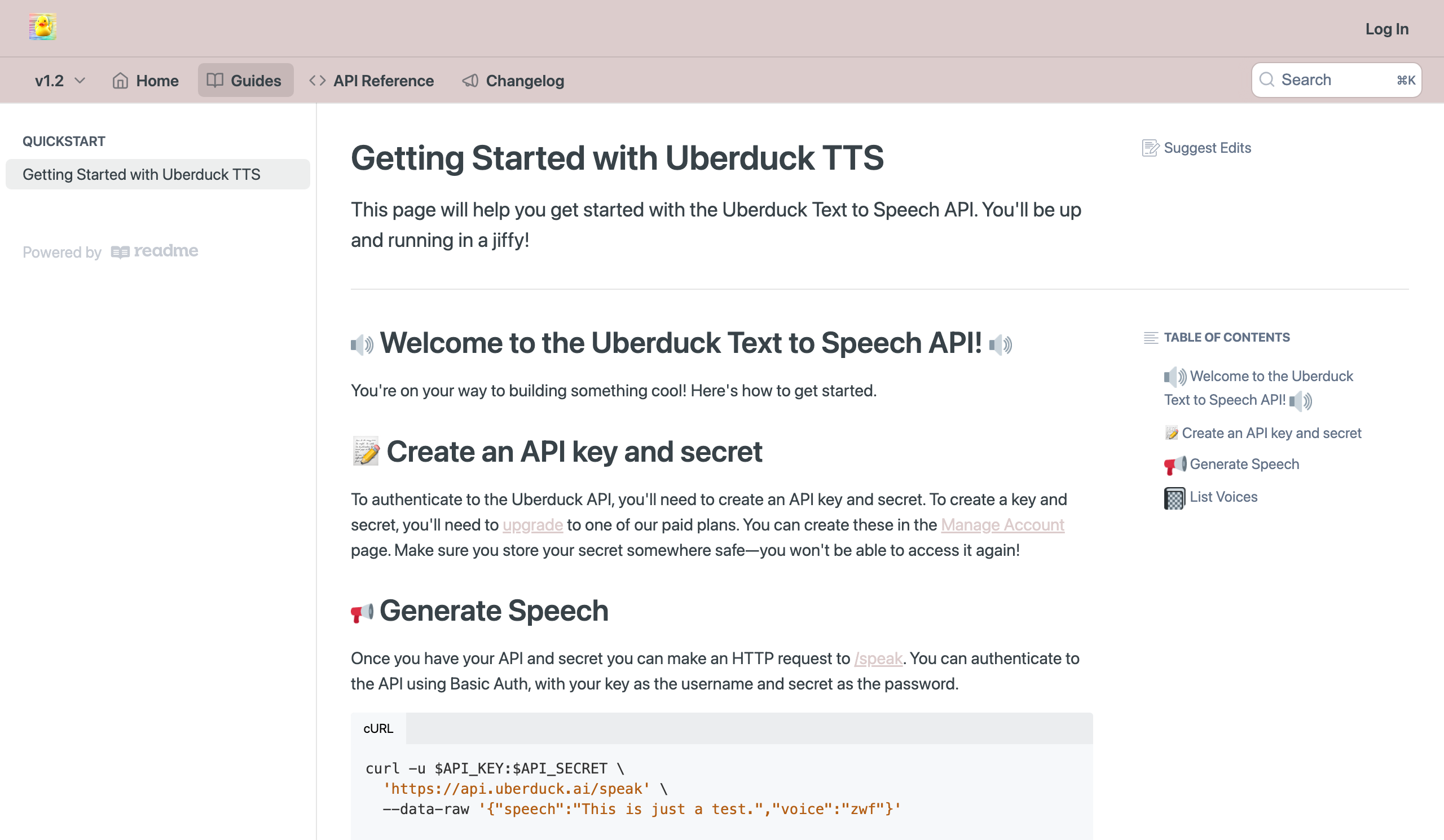Click the Powered by readme logo
Image resolution: width=1444 pixels, height=840 pixels.
110,251
